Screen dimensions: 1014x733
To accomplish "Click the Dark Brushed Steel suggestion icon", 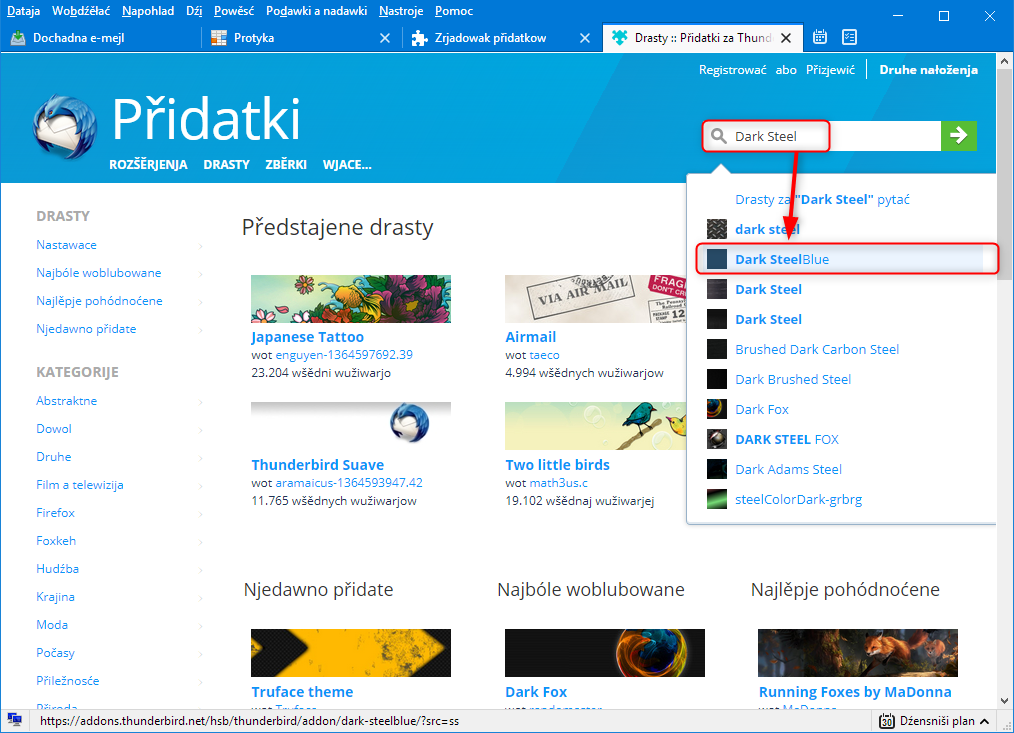I will pyautogui.click(x=717, y=379).
